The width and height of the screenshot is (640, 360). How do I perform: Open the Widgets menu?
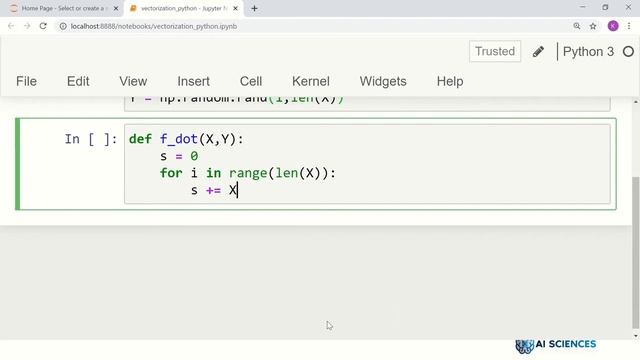pyautogui.click(x=383, y=81)
